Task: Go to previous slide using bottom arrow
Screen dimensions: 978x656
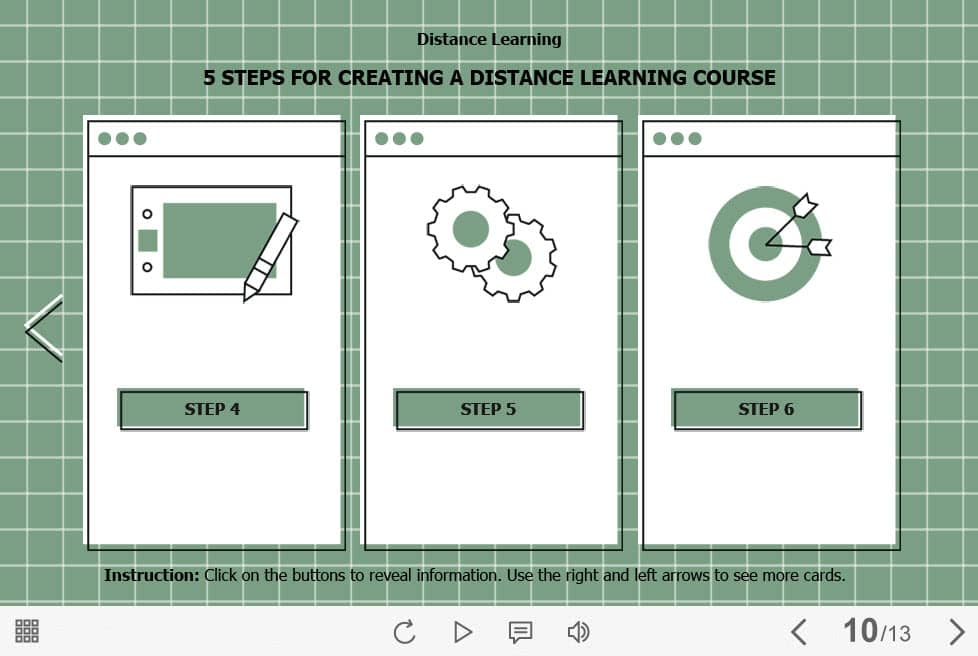Action: tap(798, 632)
